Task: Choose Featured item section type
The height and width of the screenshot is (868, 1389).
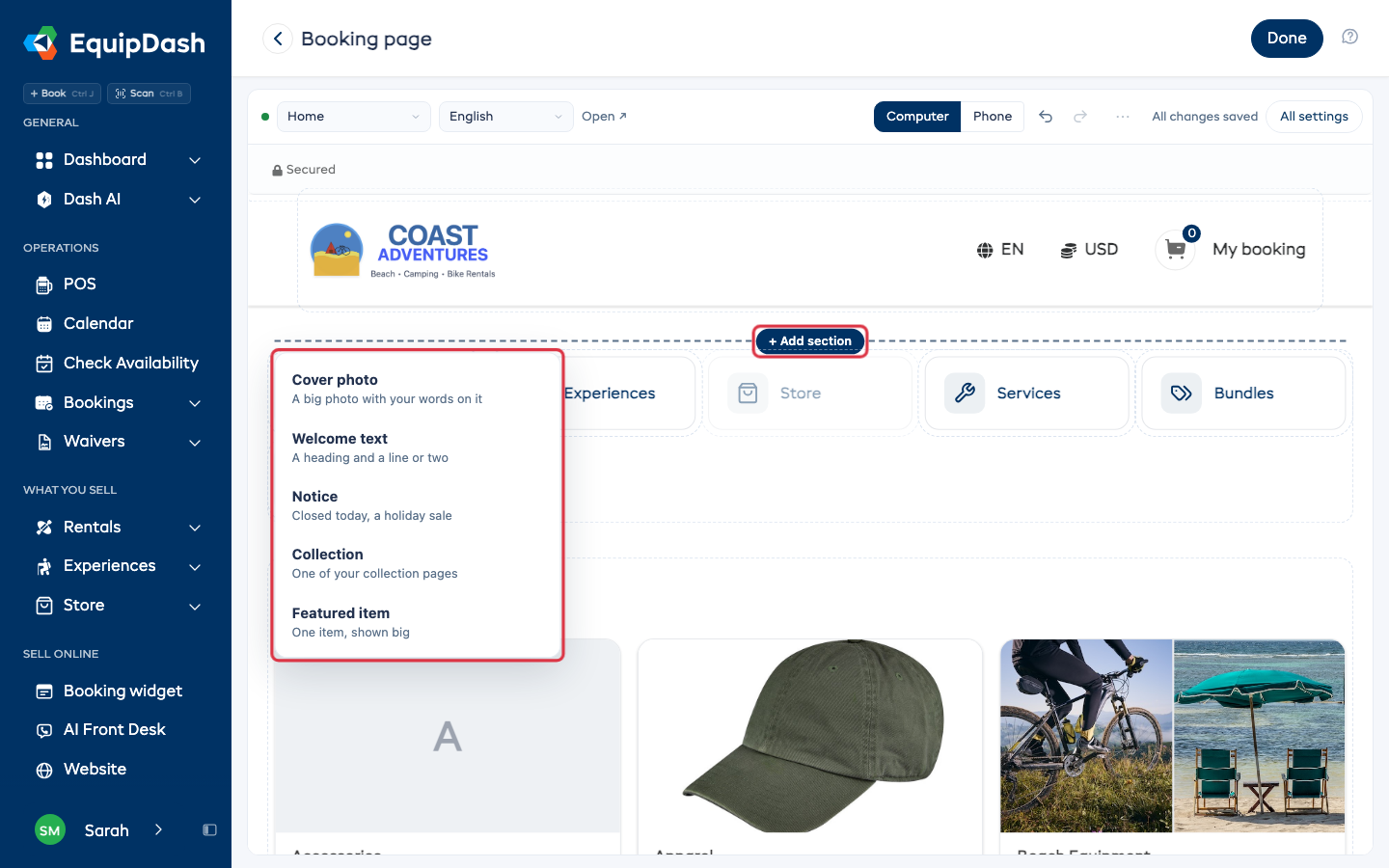Action: coord(418,622)
